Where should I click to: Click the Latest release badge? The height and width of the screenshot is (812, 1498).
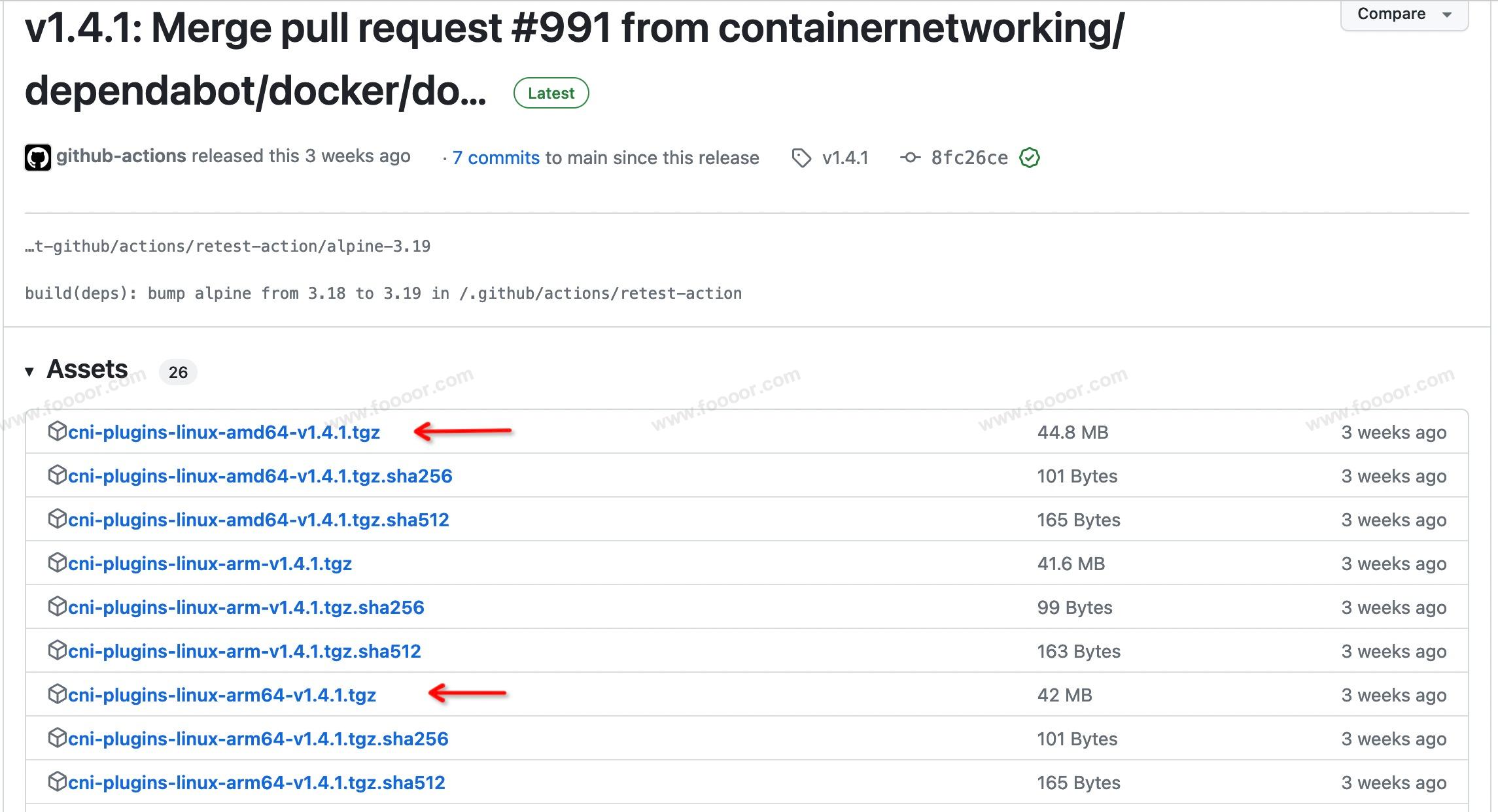click(551, 93)
